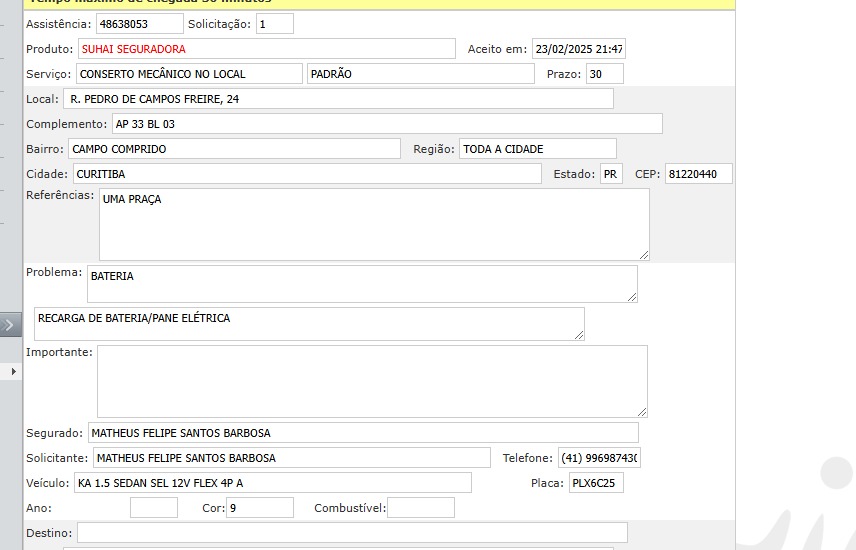Click the empty Importante text area

click(372, 381)
